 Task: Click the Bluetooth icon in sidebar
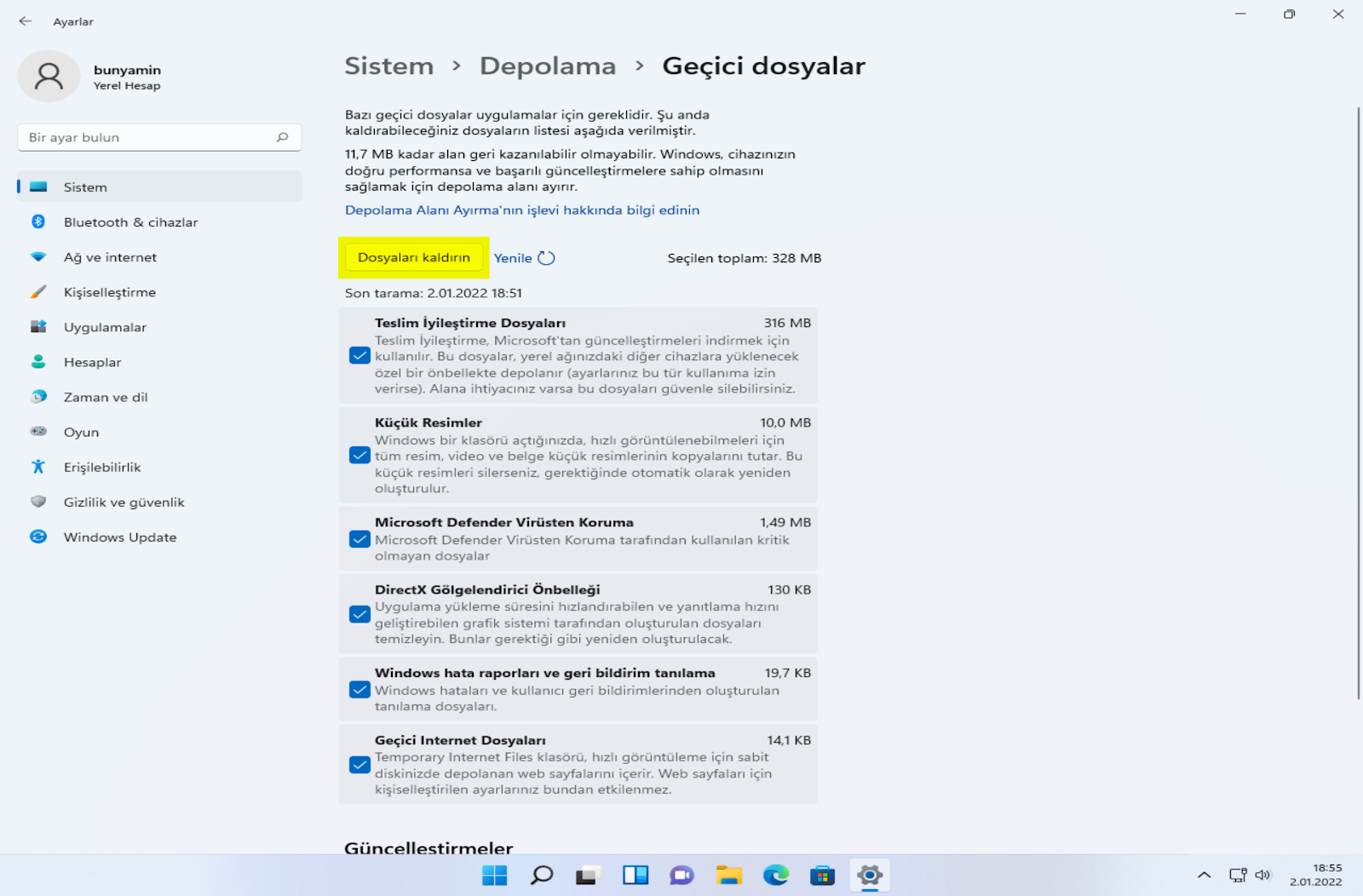pos(38,221)
